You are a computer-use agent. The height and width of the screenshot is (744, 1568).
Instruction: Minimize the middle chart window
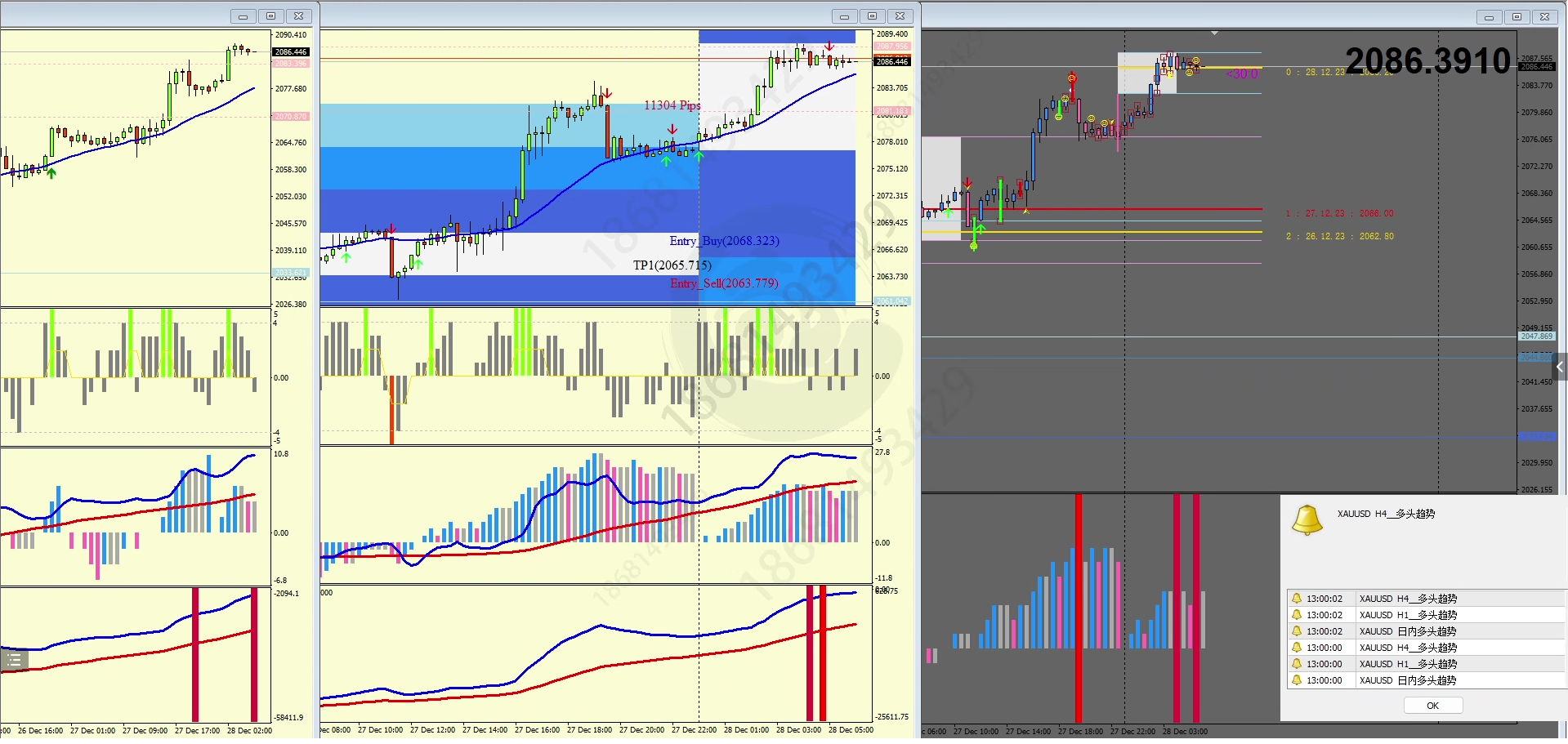coord(844,16)
